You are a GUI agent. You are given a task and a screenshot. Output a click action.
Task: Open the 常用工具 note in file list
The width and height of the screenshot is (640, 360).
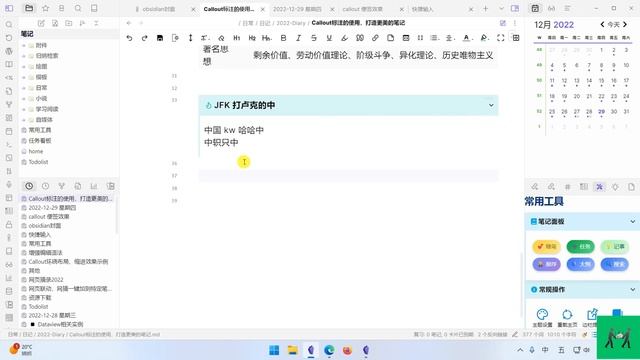click(40, 130)
